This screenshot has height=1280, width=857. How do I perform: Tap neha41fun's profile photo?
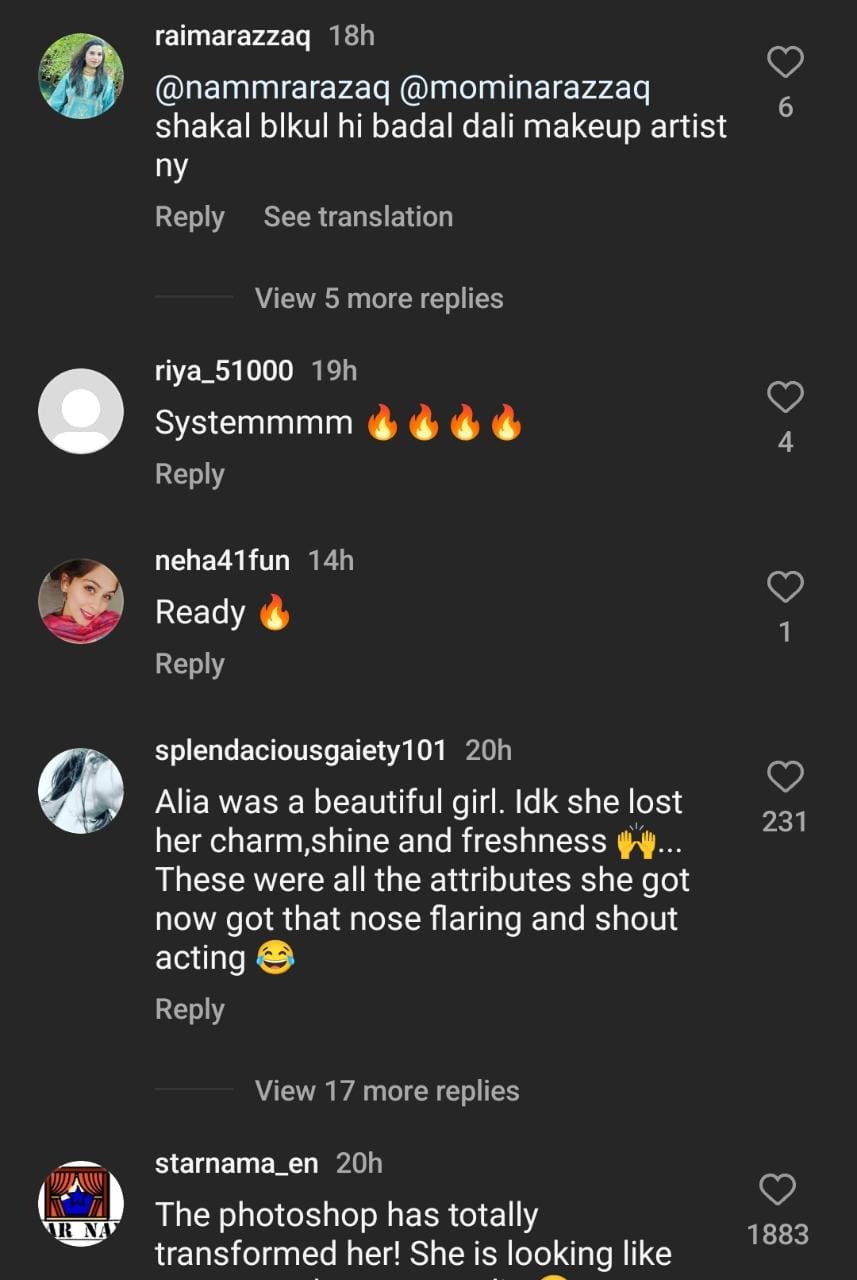pos(81,601)
